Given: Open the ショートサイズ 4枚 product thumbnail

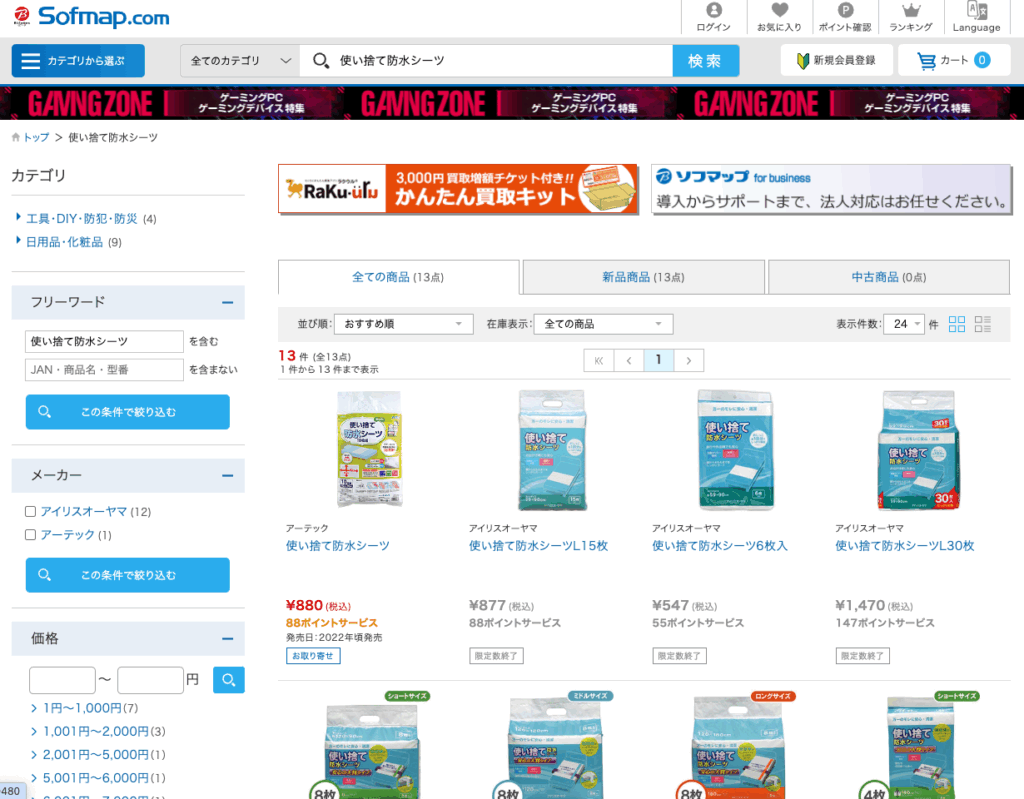Looking at the screenshot, I should click(x=918, y=745).
